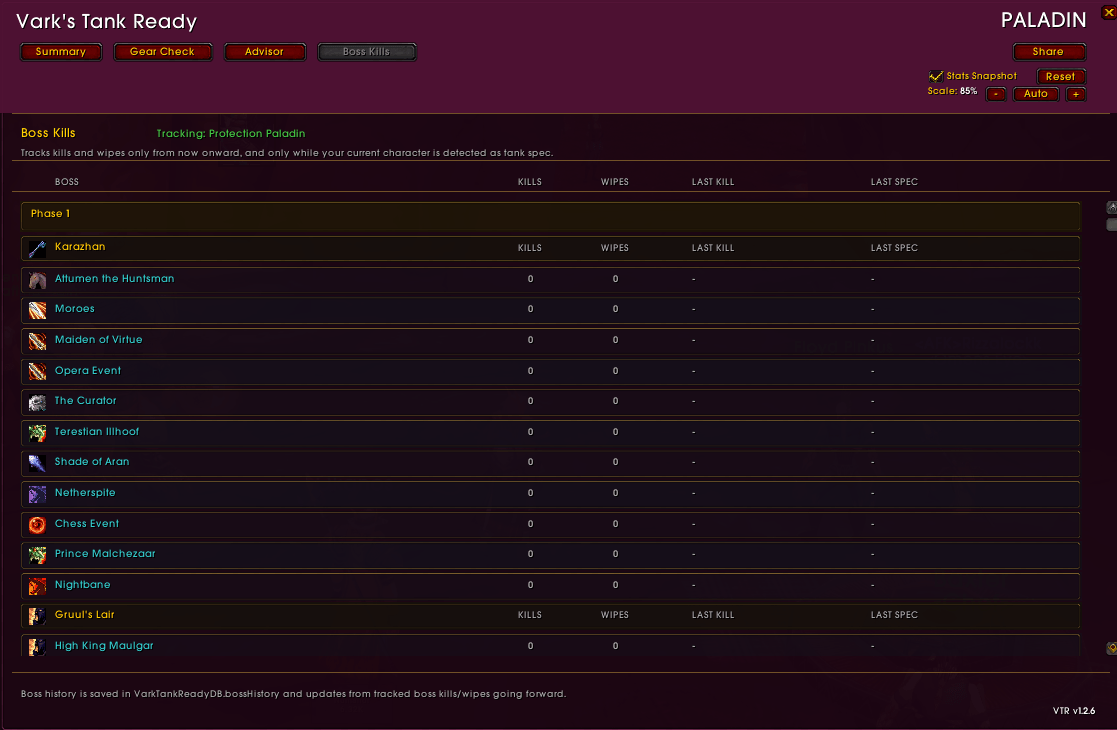
Task: Click the scrollbar down arrow
Action: [1111, 648]
